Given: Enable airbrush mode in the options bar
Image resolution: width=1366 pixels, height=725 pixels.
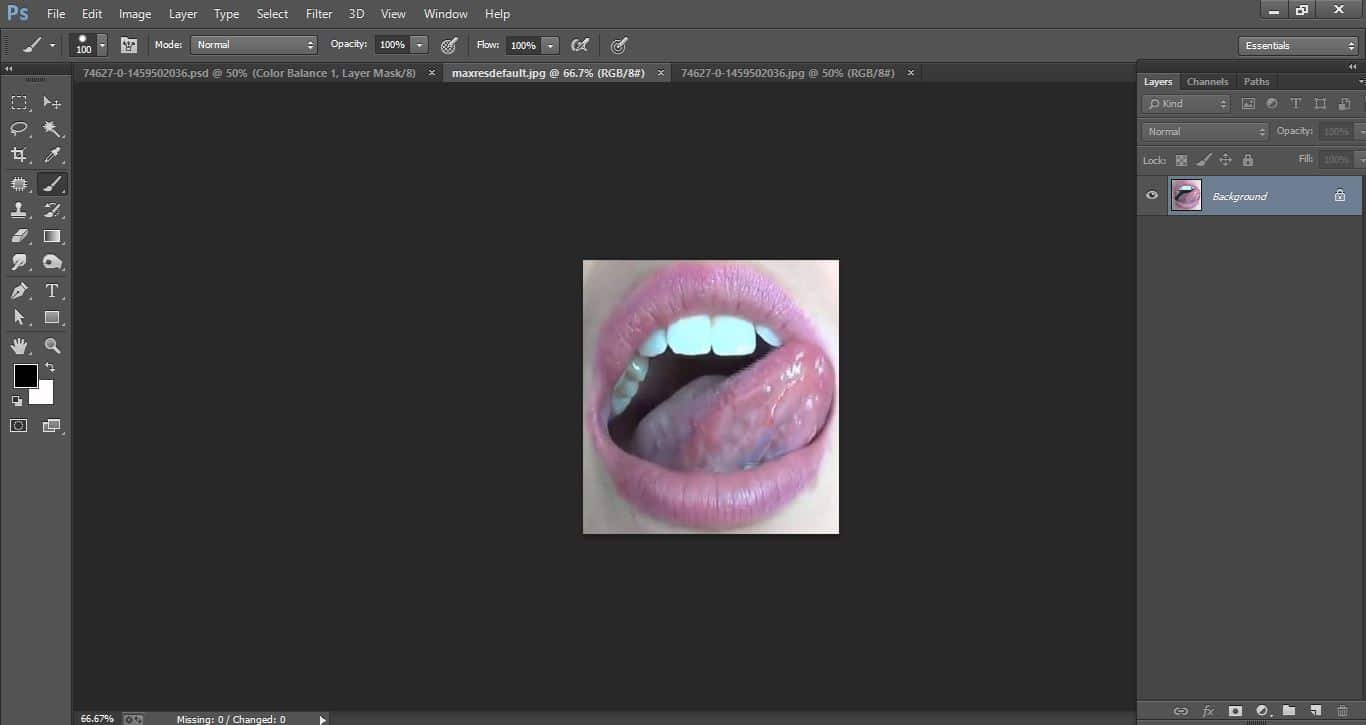Looking at the screenshot, I should click(x=580, y=44).
